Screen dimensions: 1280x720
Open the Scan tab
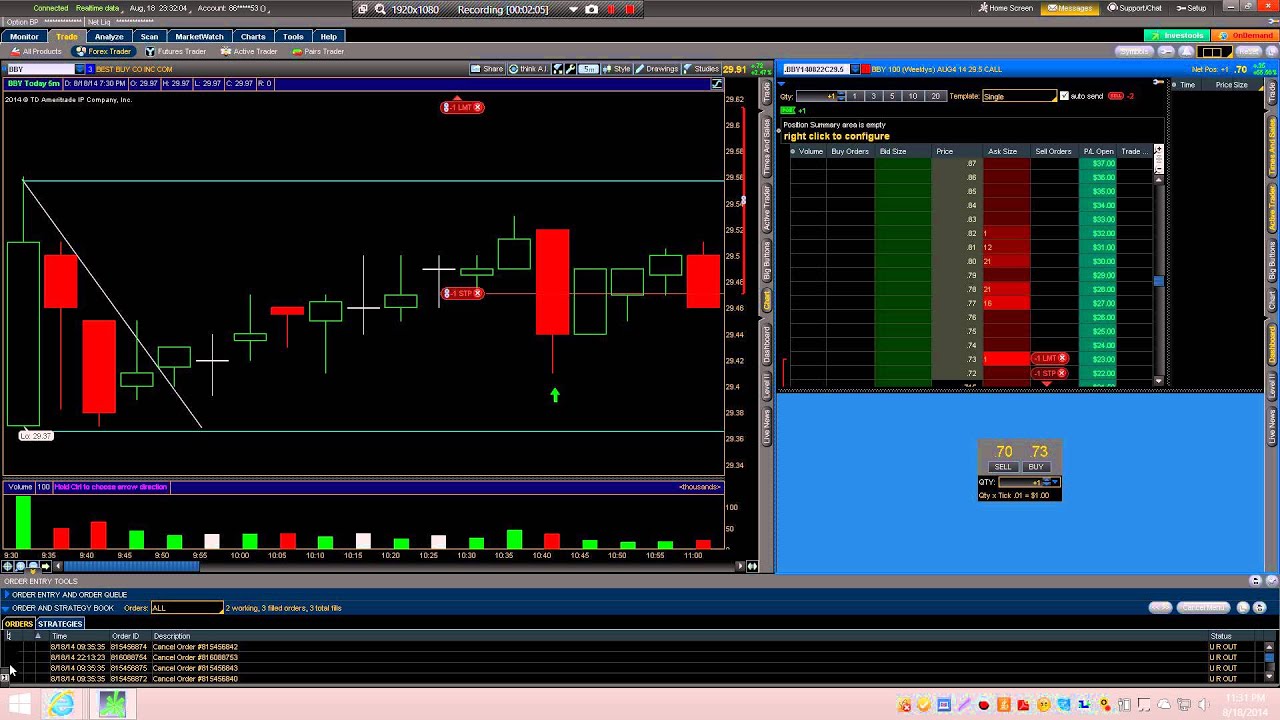click(149, 36)
